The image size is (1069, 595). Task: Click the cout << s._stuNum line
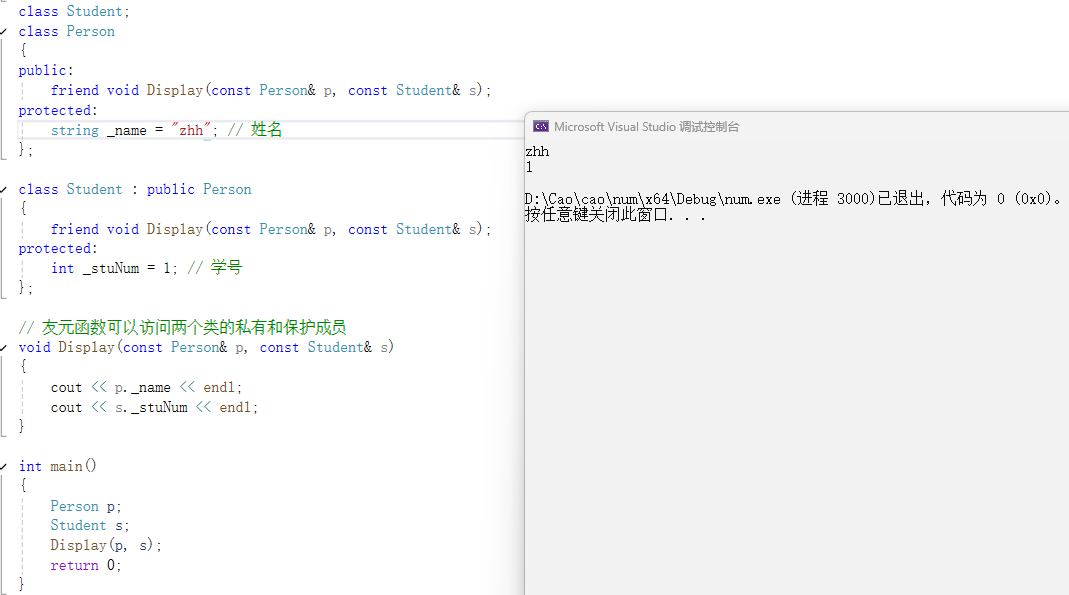pos(154,408)
